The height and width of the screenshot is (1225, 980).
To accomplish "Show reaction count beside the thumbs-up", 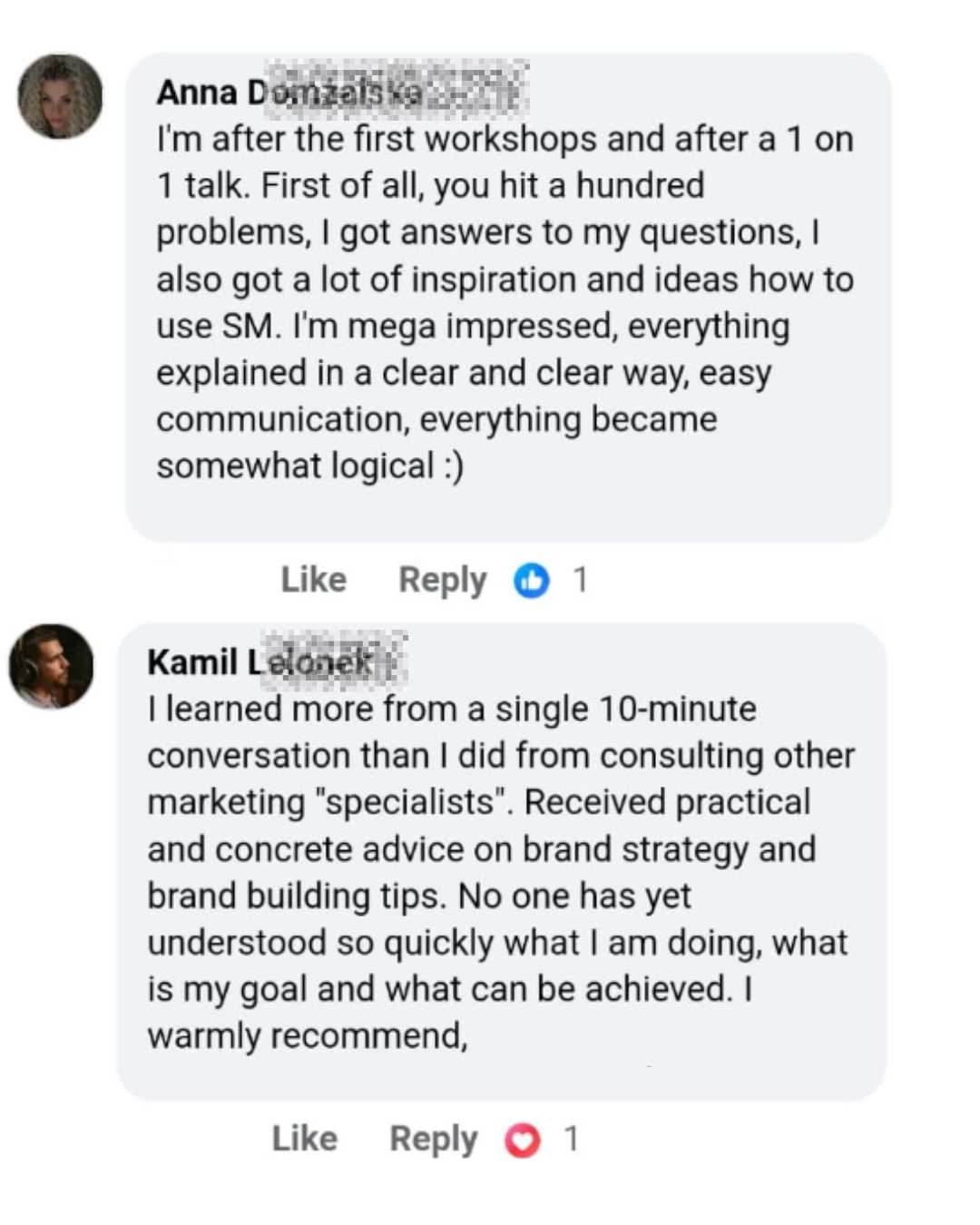I will click(581, 580).
